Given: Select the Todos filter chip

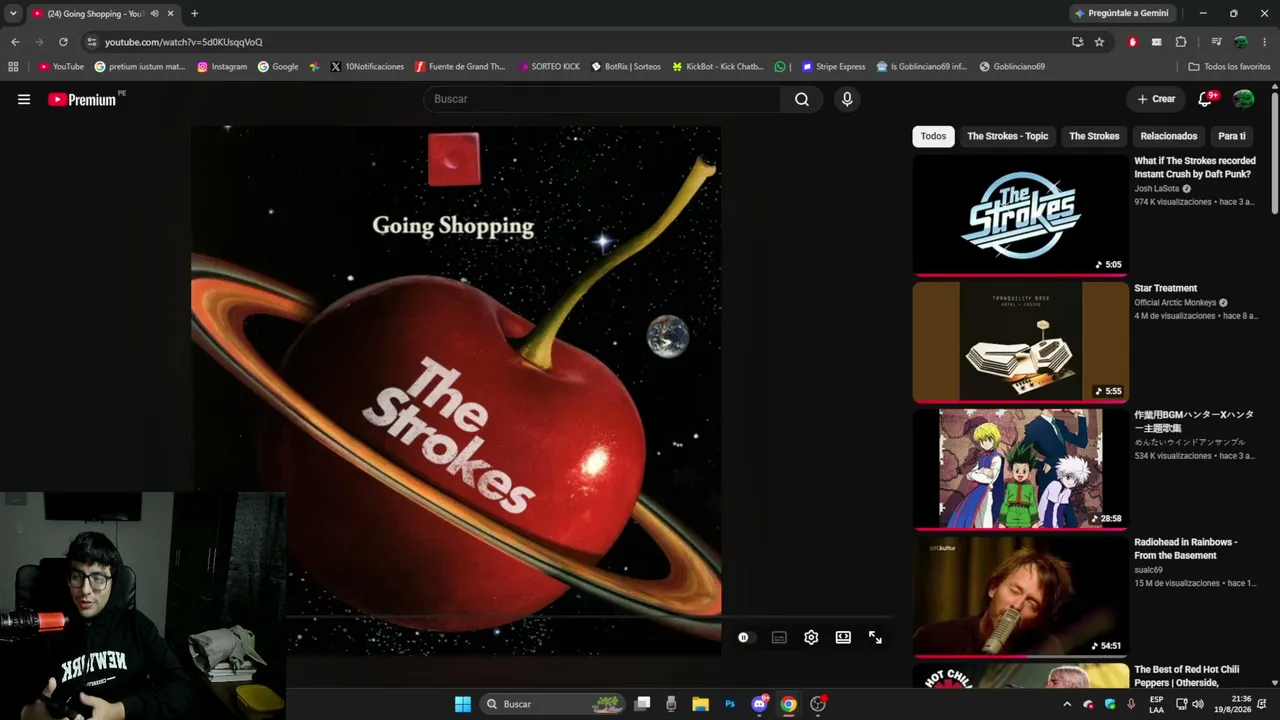Looking at the screenshot, I should tap(933, 136).
